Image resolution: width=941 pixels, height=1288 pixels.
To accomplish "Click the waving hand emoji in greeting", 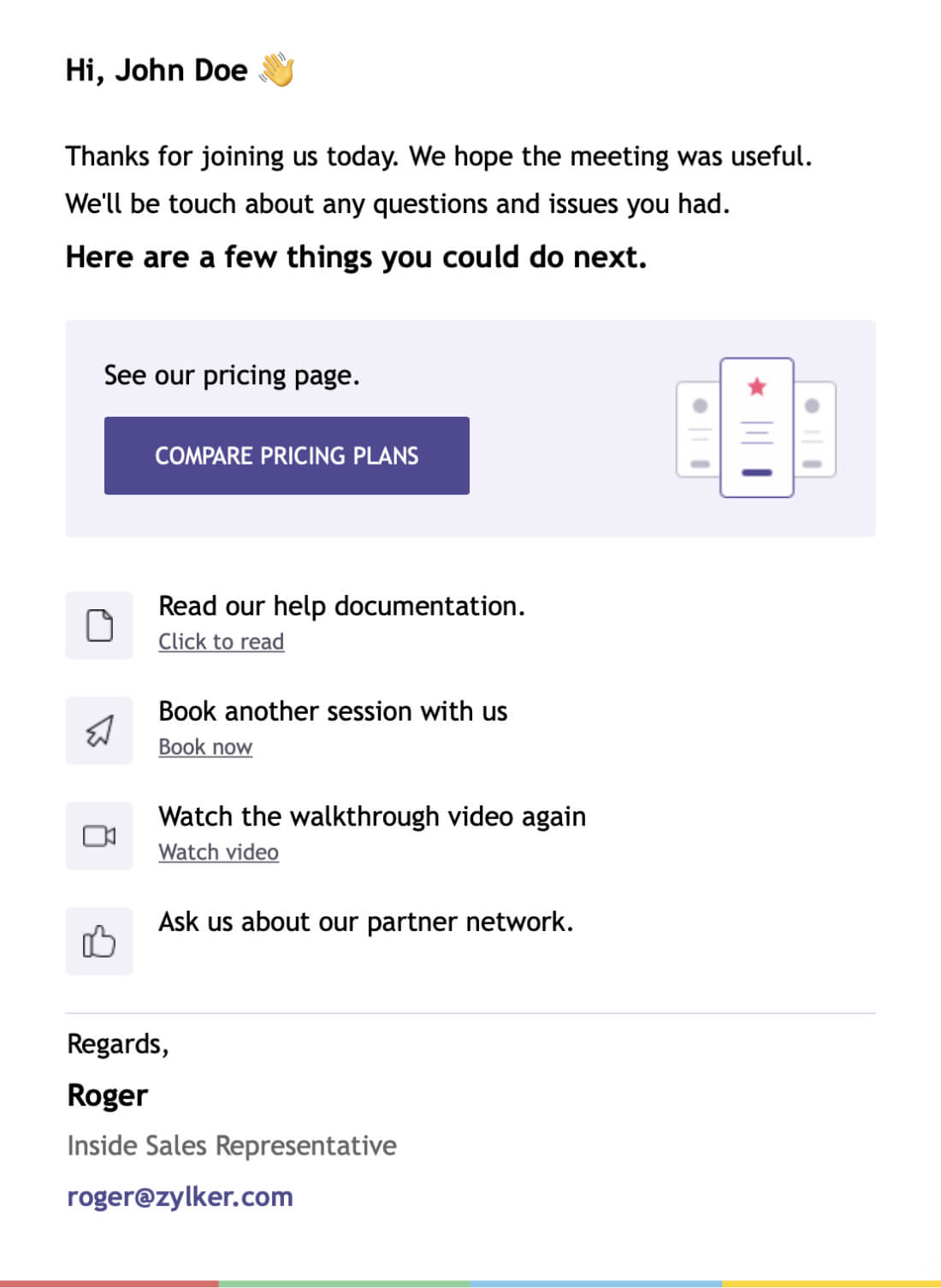I will click(x=277, y=69).
